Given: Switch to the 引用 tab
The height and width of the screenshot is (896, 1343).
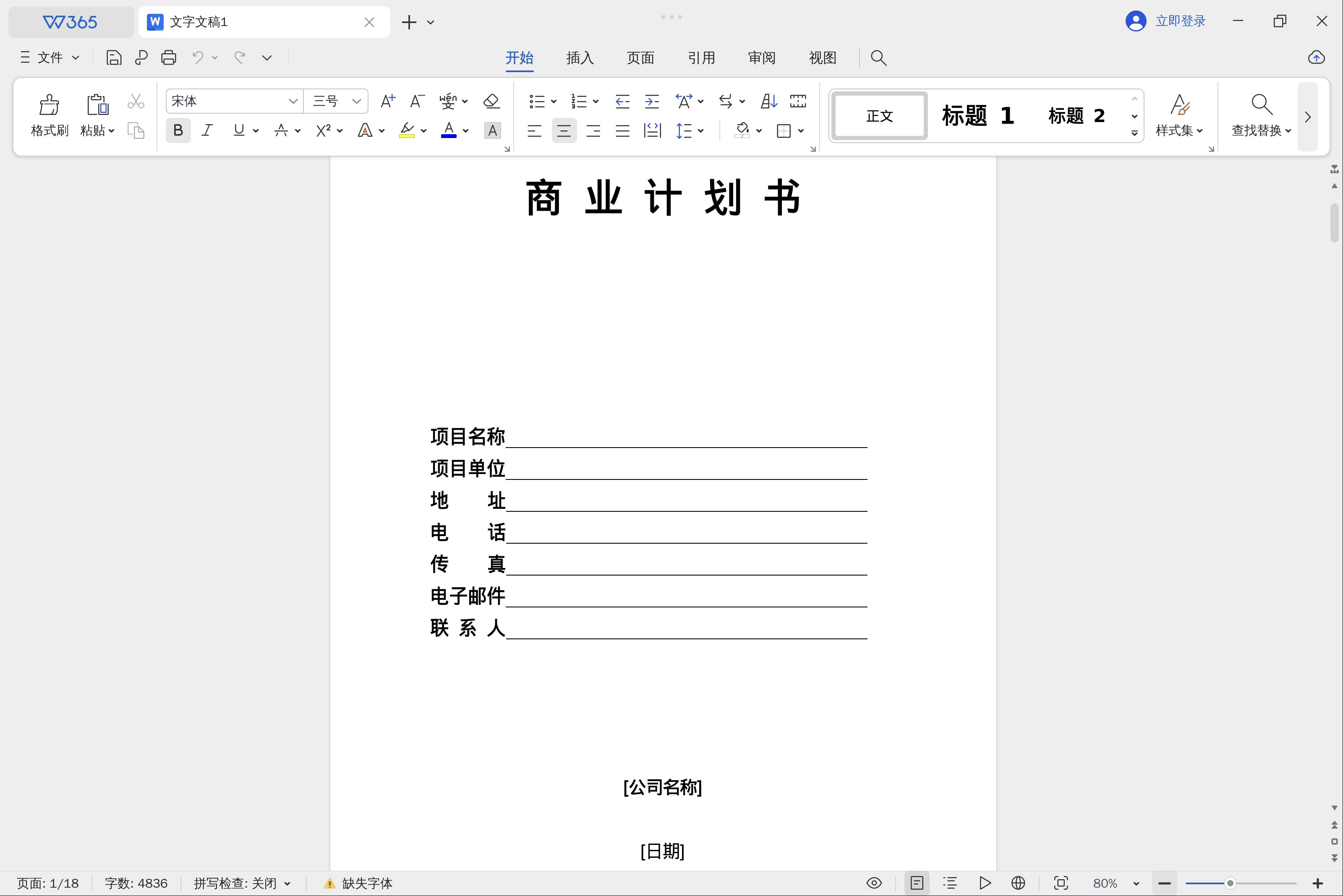Looking at the screenshot, I should click(702, 58).
